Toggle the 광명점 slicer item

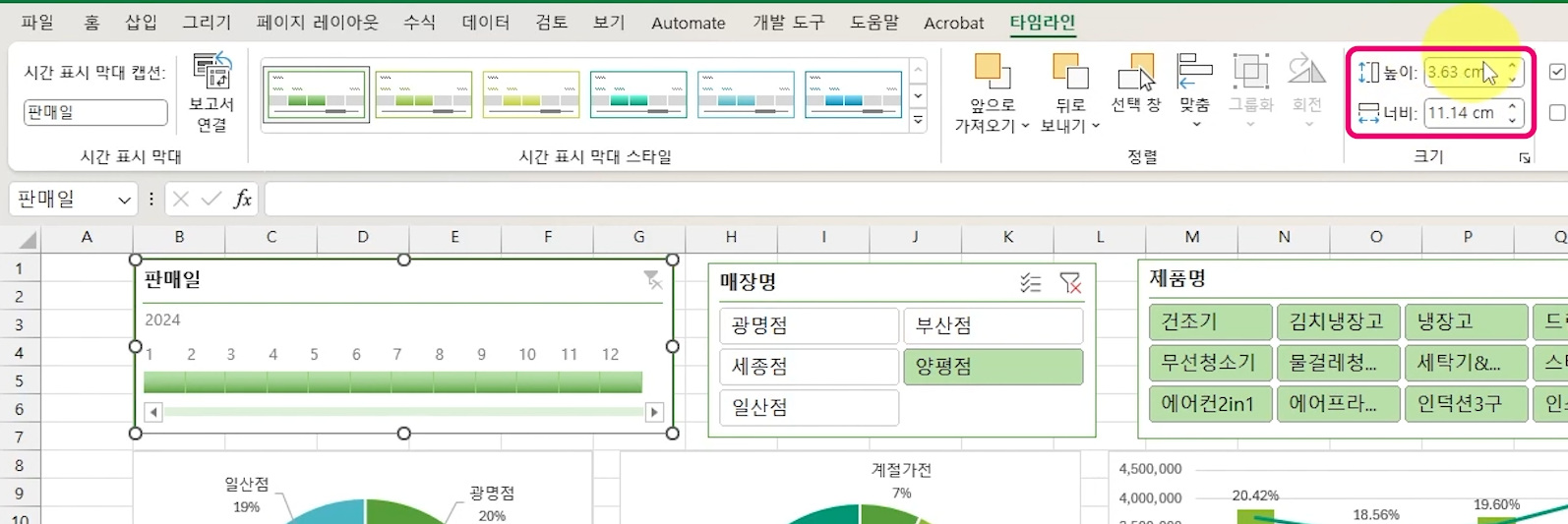810,325
